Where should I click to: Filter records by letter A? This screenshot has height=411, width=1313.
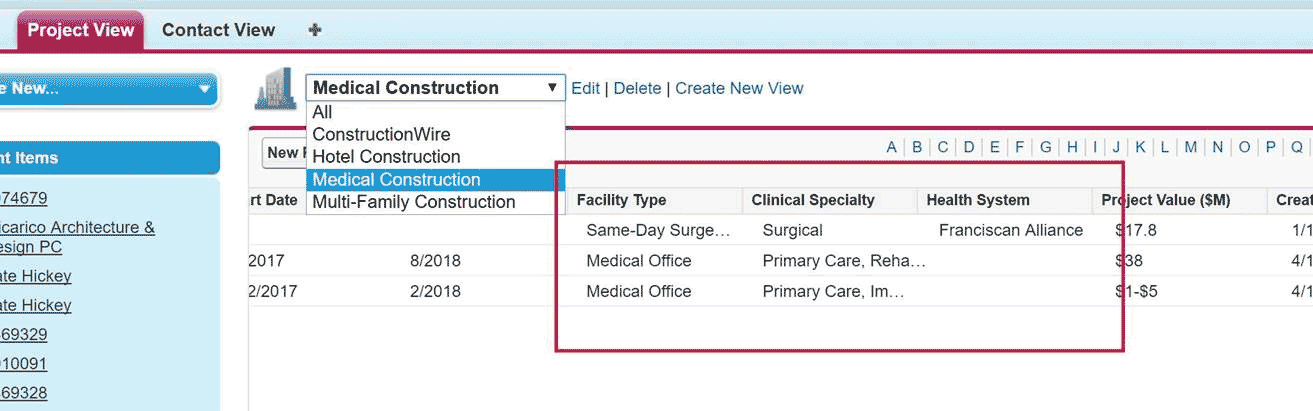pos(892,147)
